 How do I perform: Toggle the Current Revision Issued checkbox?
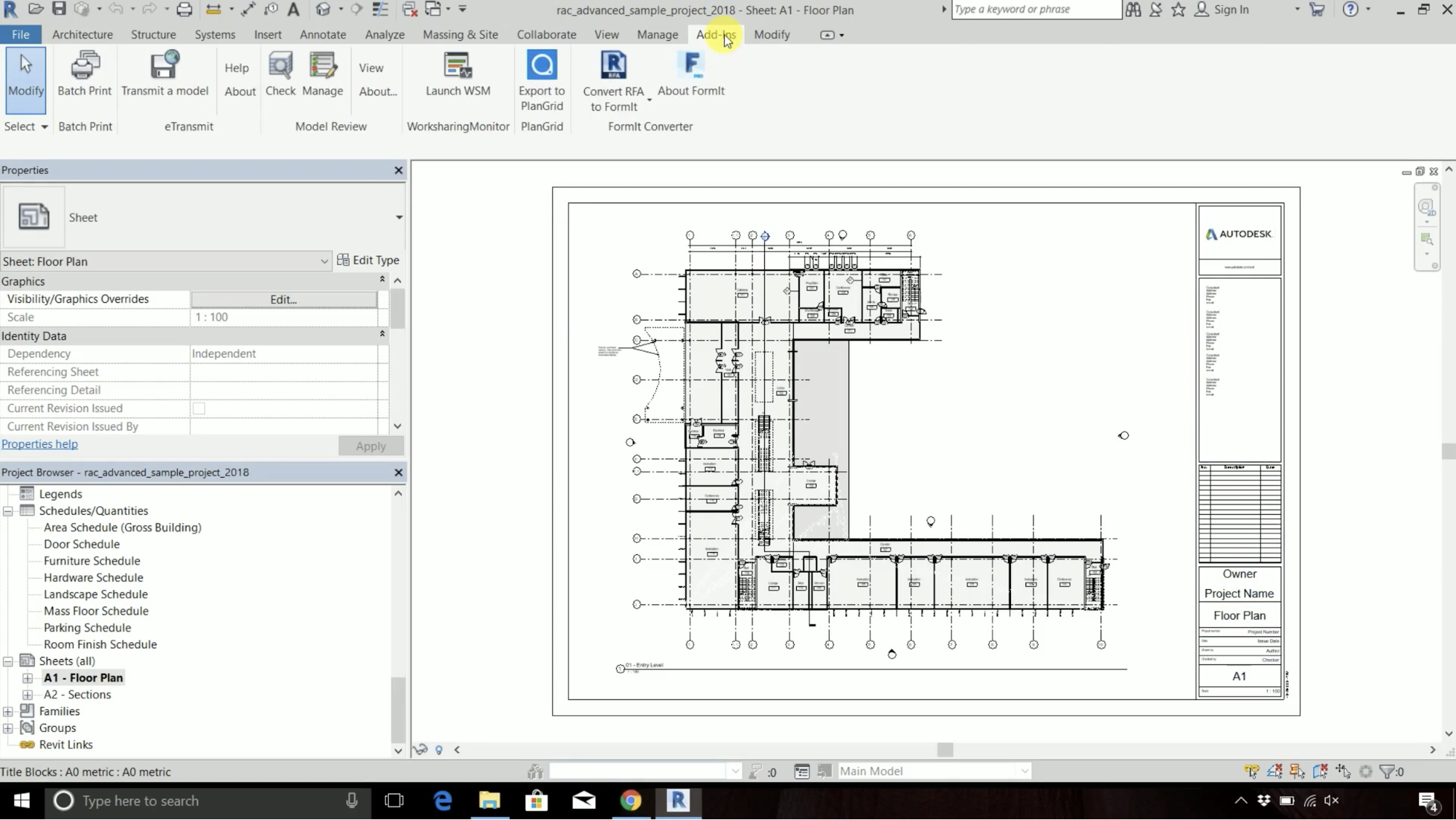click(x=199, y=409)
